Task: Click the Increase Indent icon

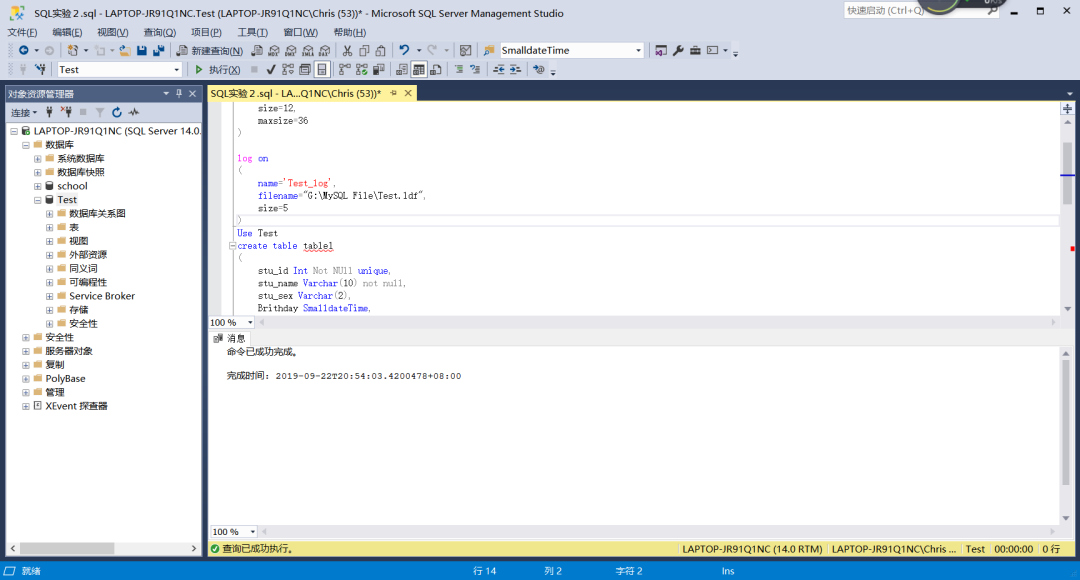Action: (516, 70)
